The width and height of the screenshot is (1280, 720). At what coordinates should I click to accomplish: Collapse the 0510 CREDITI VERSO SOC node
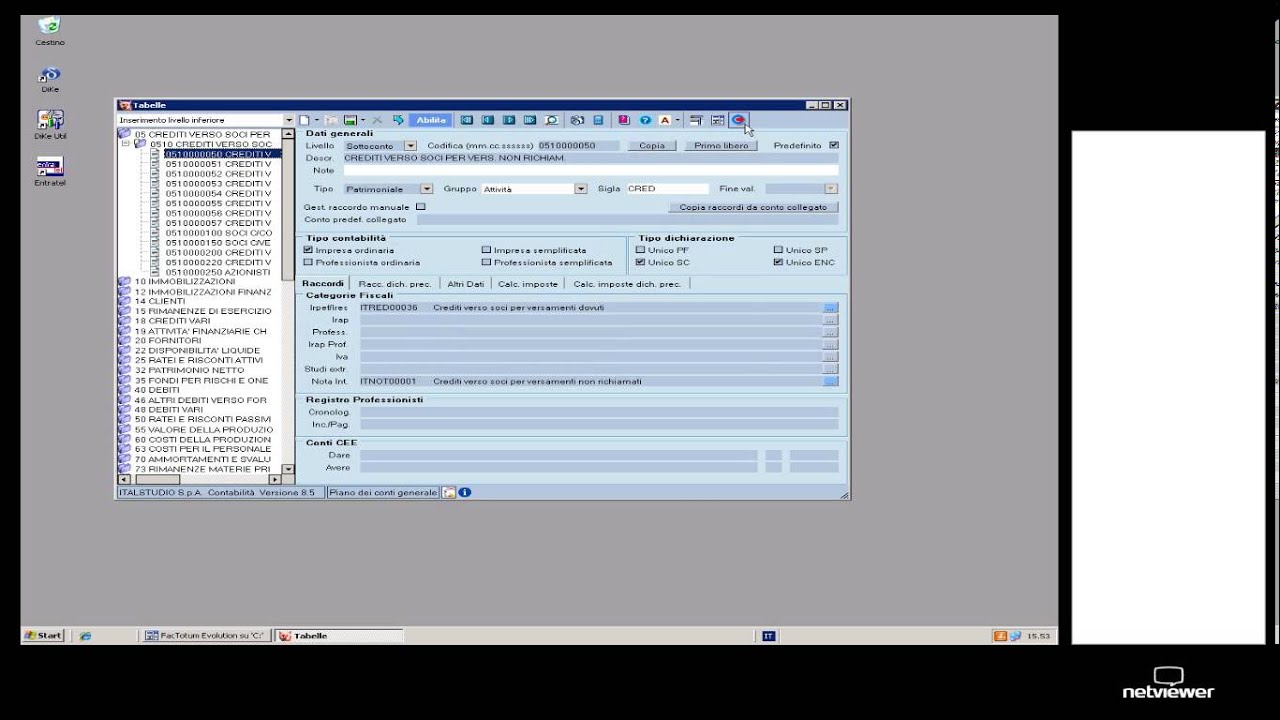tap(126, 144)
